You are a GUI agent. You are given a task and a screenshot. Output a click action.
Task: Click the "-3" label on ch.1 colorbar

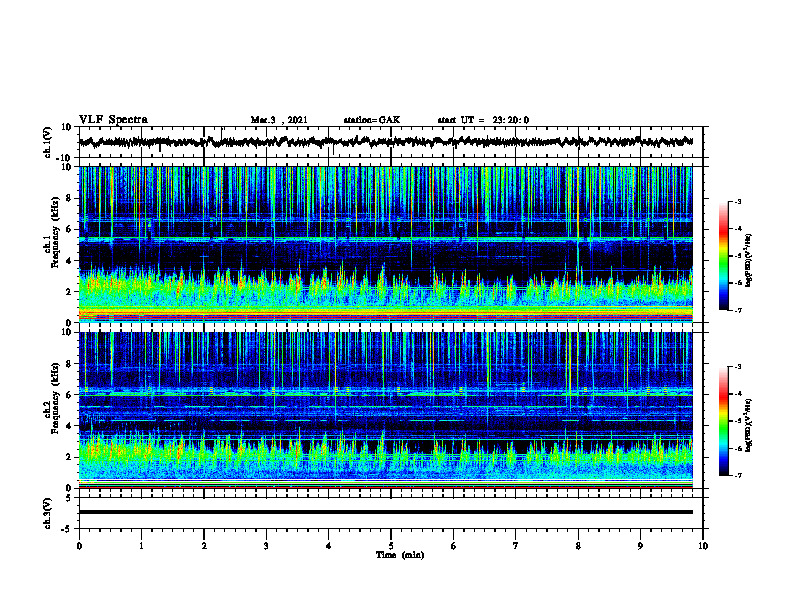click(737, 201)
